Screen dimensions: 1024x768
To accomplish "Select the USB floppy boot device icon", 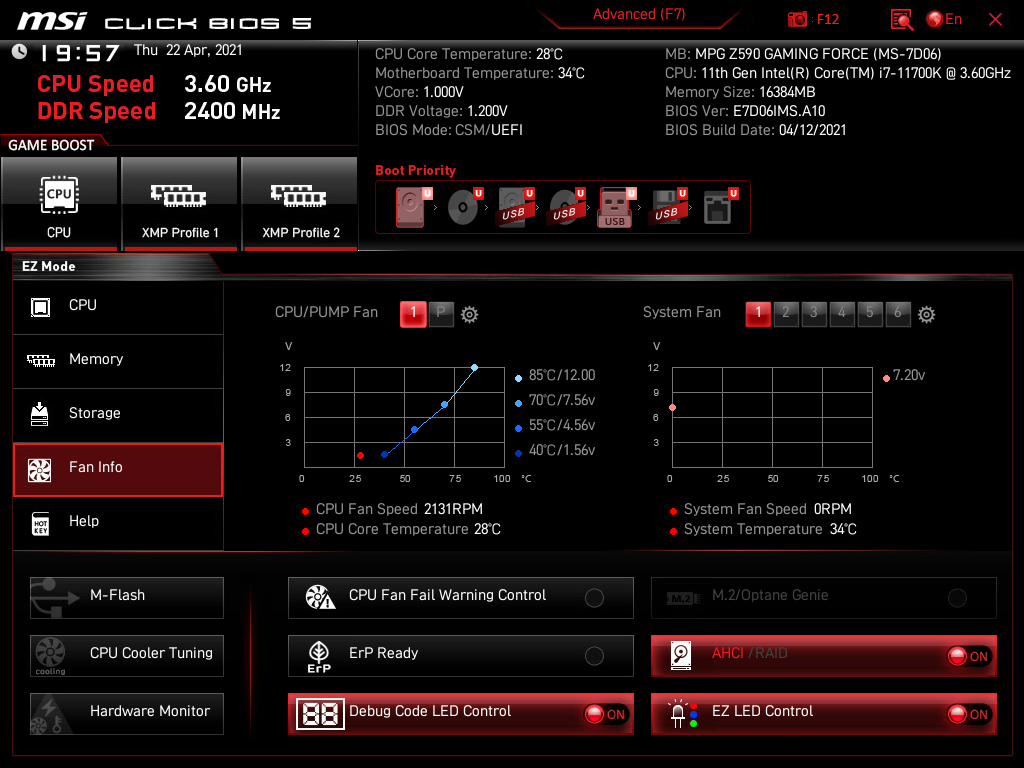I will [668, 207].
